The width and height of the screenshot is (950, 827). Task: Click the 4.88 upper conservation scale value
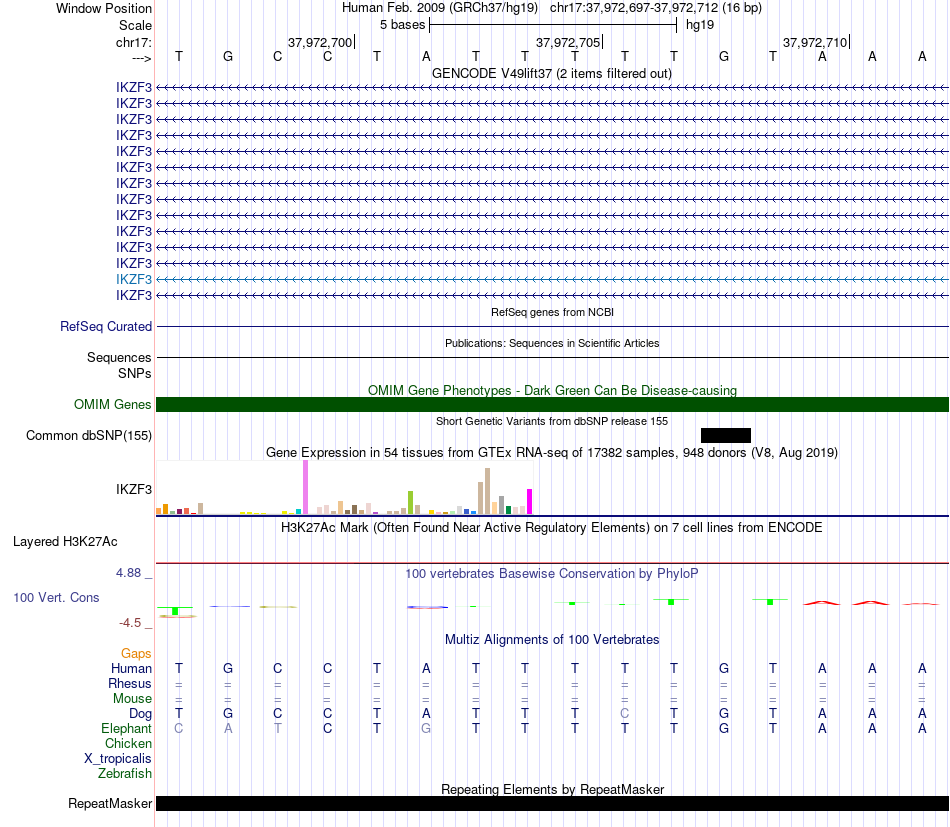128,573
